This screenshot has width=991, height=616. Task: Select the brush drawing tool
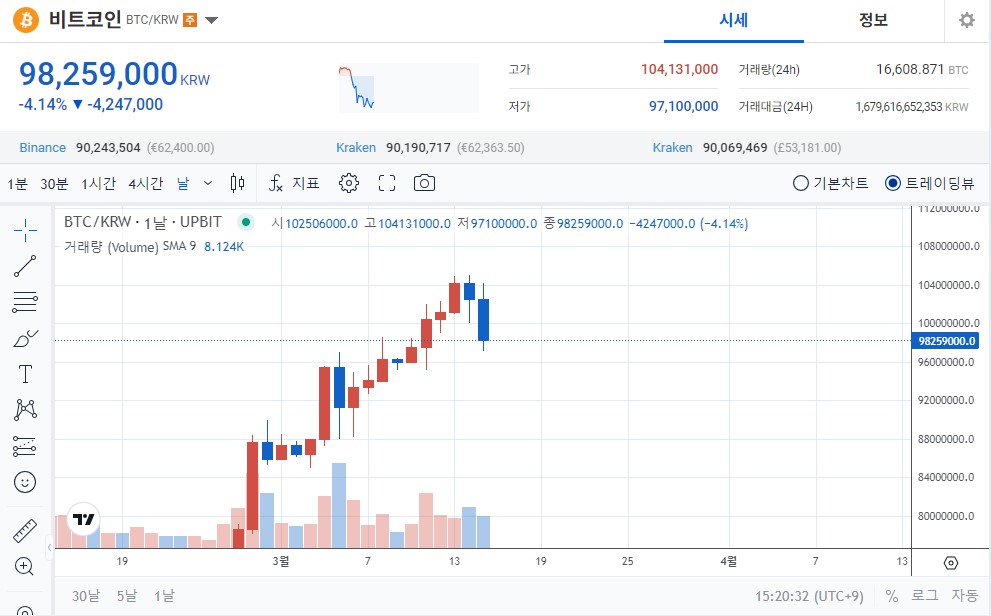click(25, 338)
